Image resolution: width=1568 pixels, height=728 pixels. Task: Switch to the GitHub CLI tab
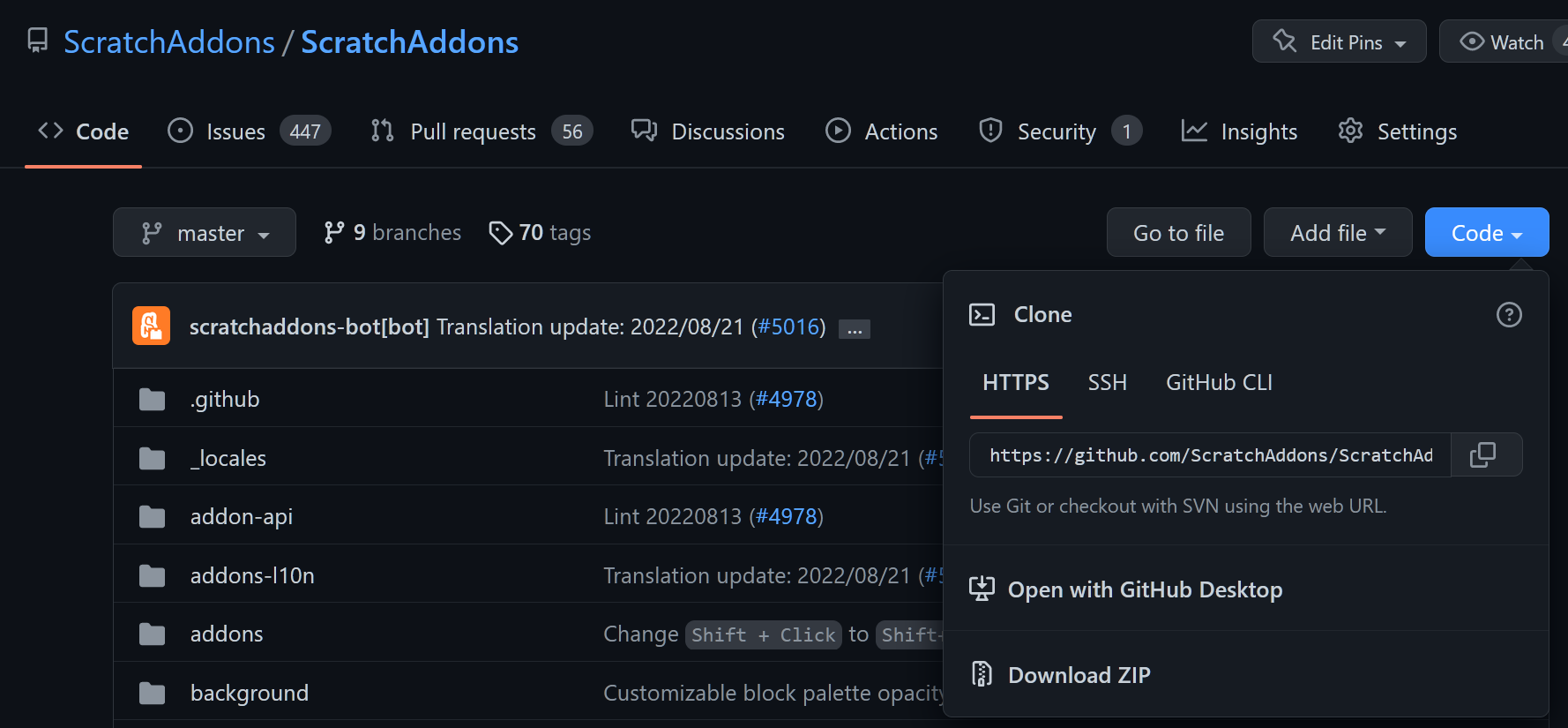(x=1219, y=382)
